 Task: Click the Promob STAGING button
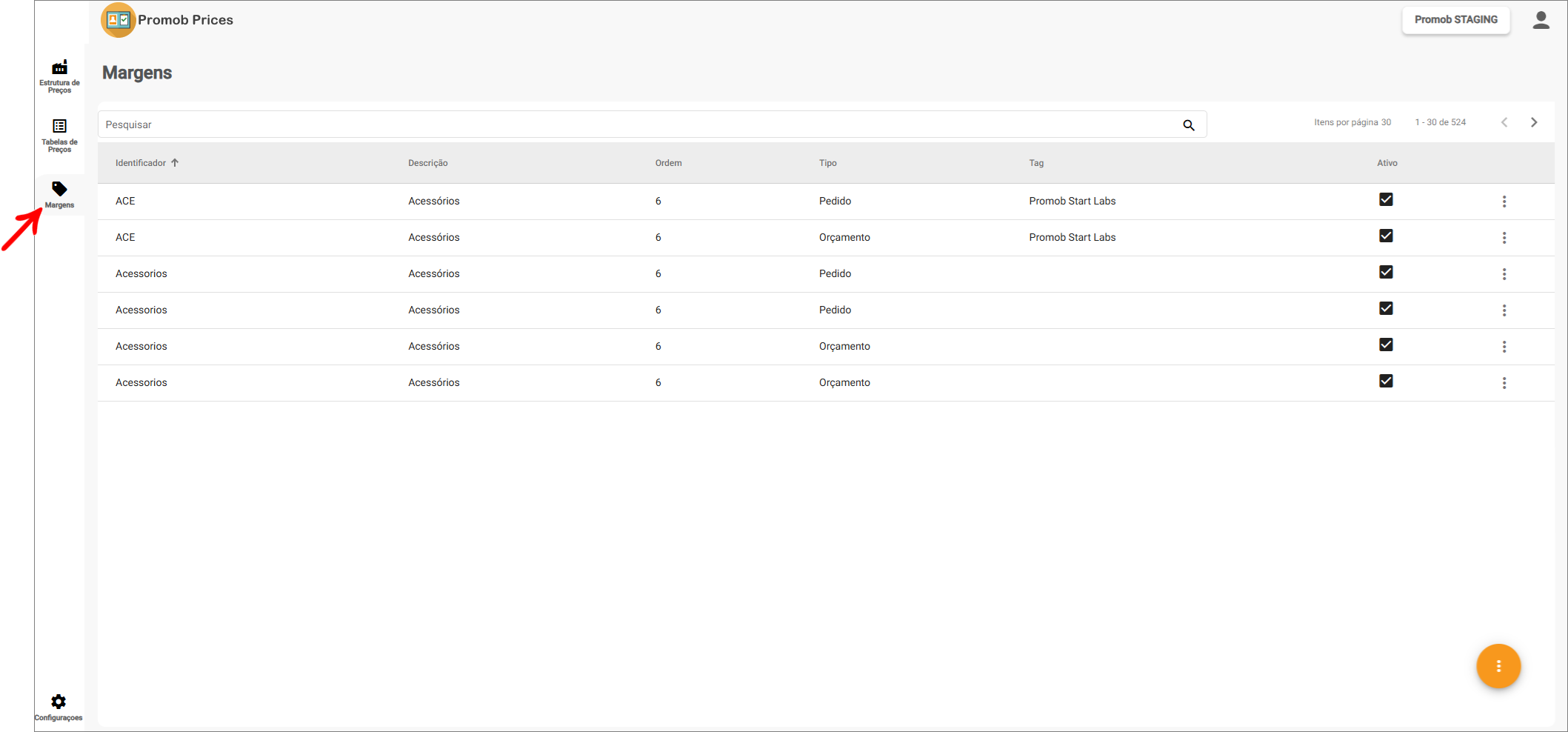[x=1455, y=20]
